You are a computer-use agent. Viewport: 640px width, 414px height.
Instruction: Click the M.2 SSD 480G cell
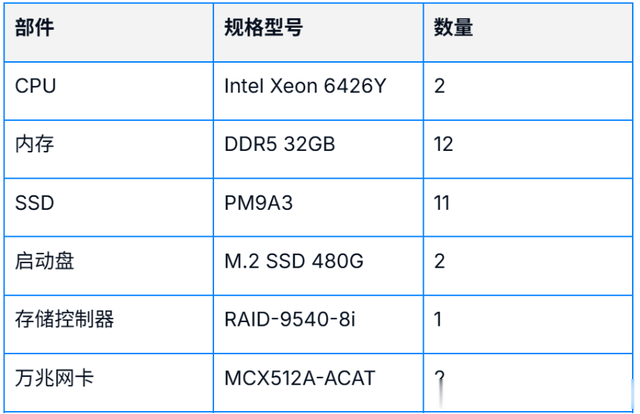point(294,261)
